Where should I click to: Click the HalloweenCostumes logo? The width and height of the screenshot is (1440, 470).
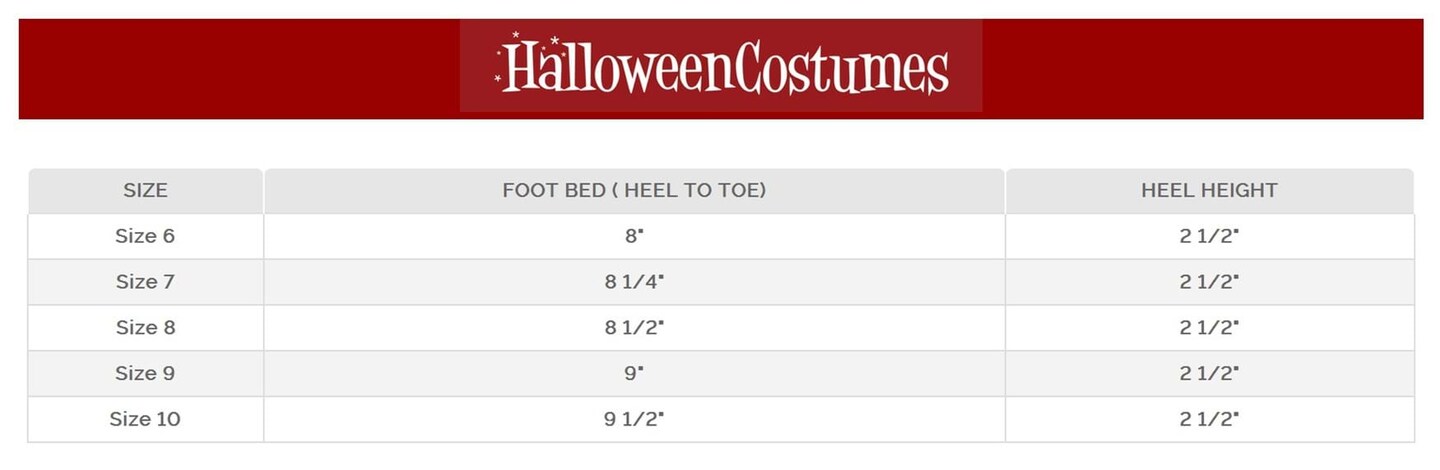point(721,66)
